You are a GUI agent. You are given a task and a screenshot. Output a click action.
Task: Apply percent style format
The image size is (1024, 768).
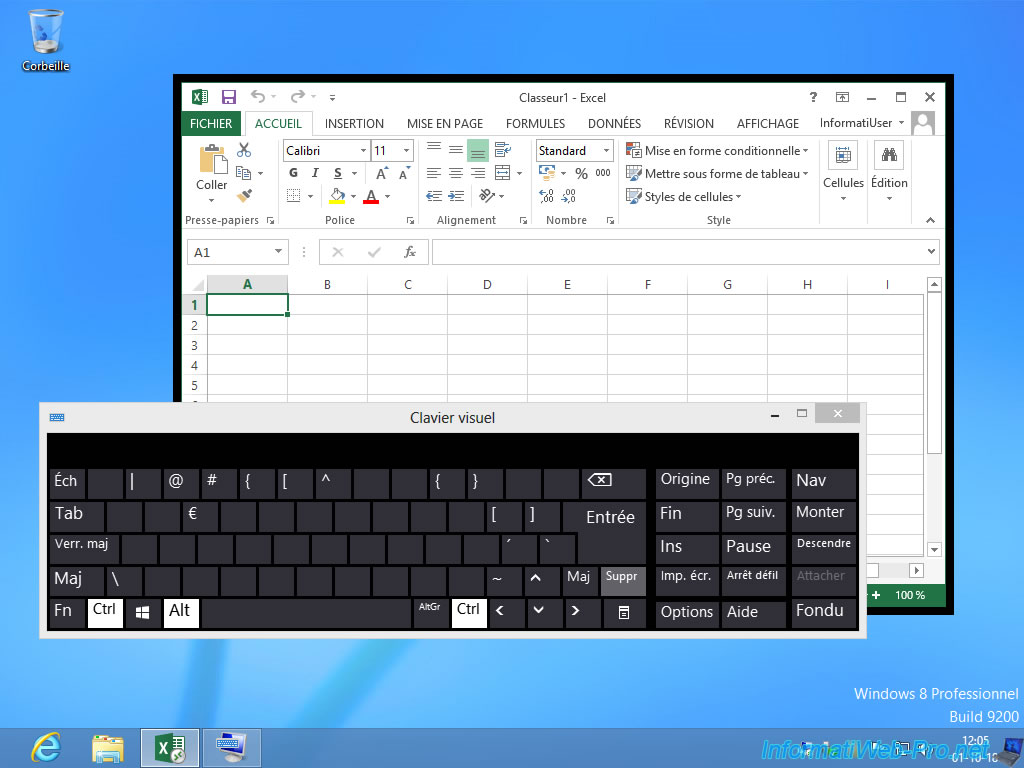[581, 173]
